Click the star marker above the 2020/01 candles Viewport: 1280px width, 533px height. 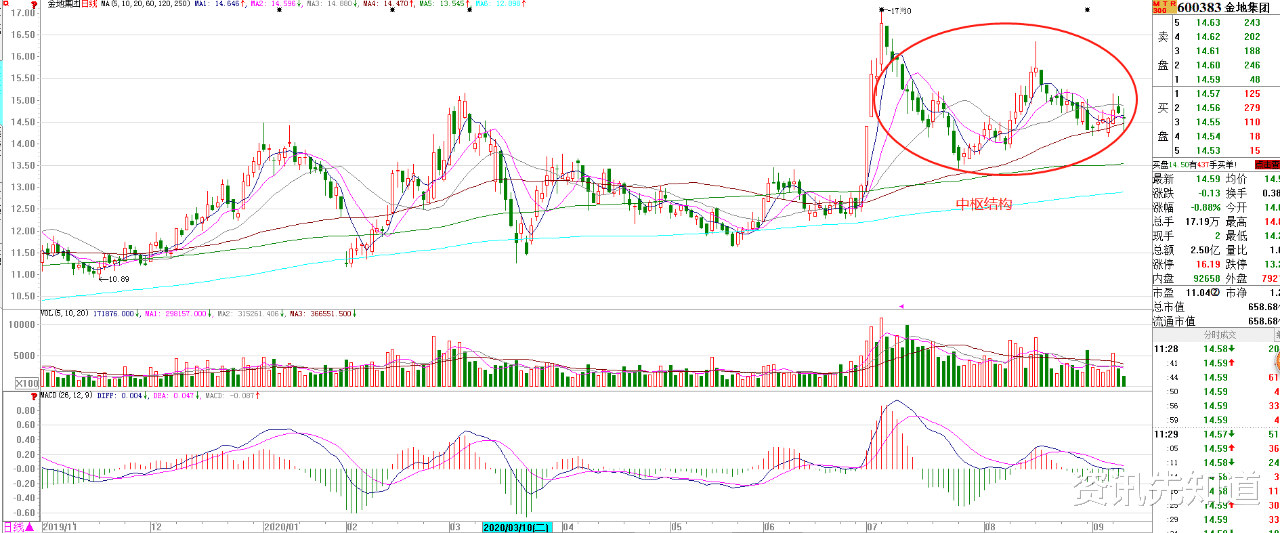(x=278, y=10)
